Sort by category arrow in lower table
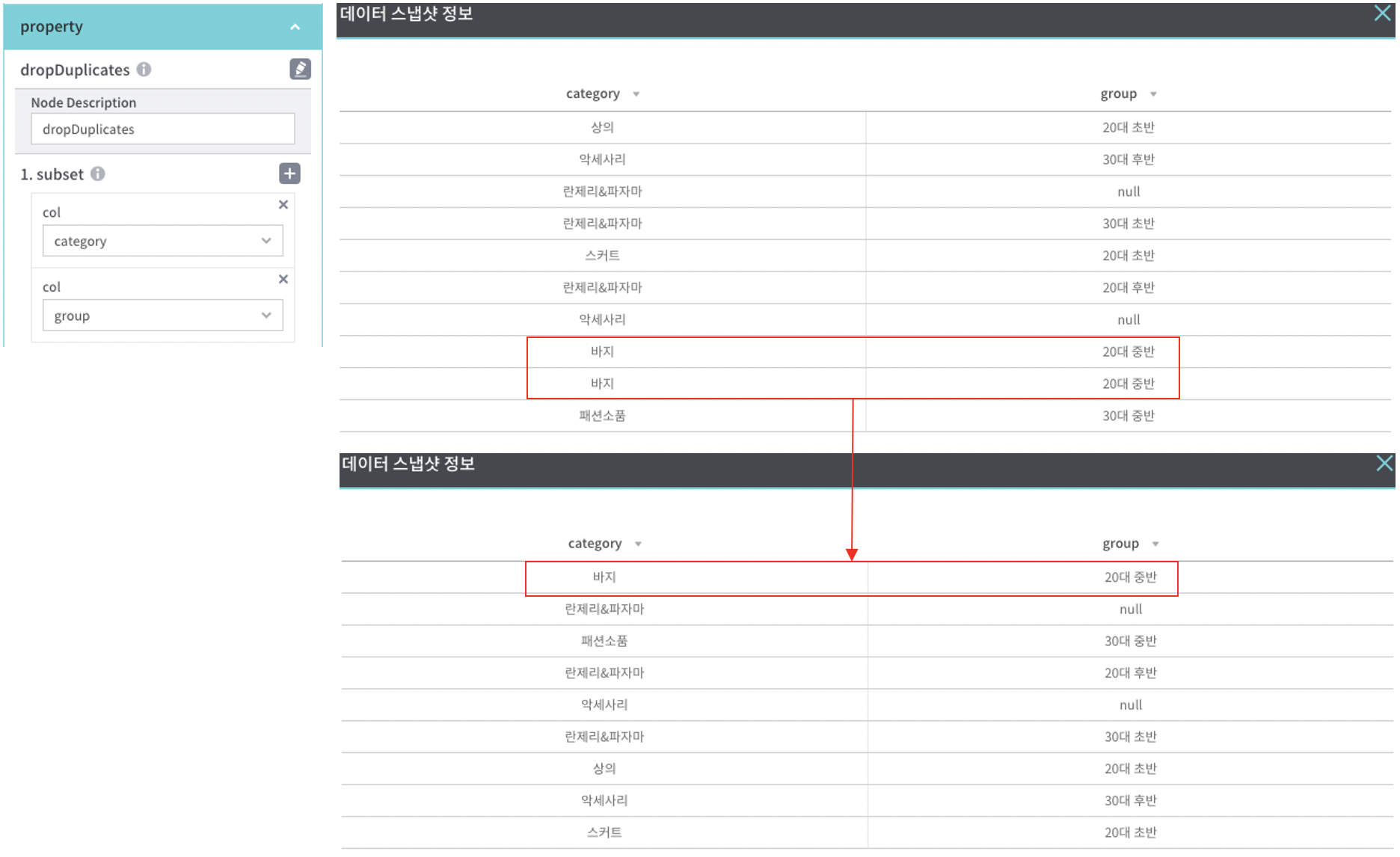This screenshot has width=1400, height=857. tap(638, 544)
